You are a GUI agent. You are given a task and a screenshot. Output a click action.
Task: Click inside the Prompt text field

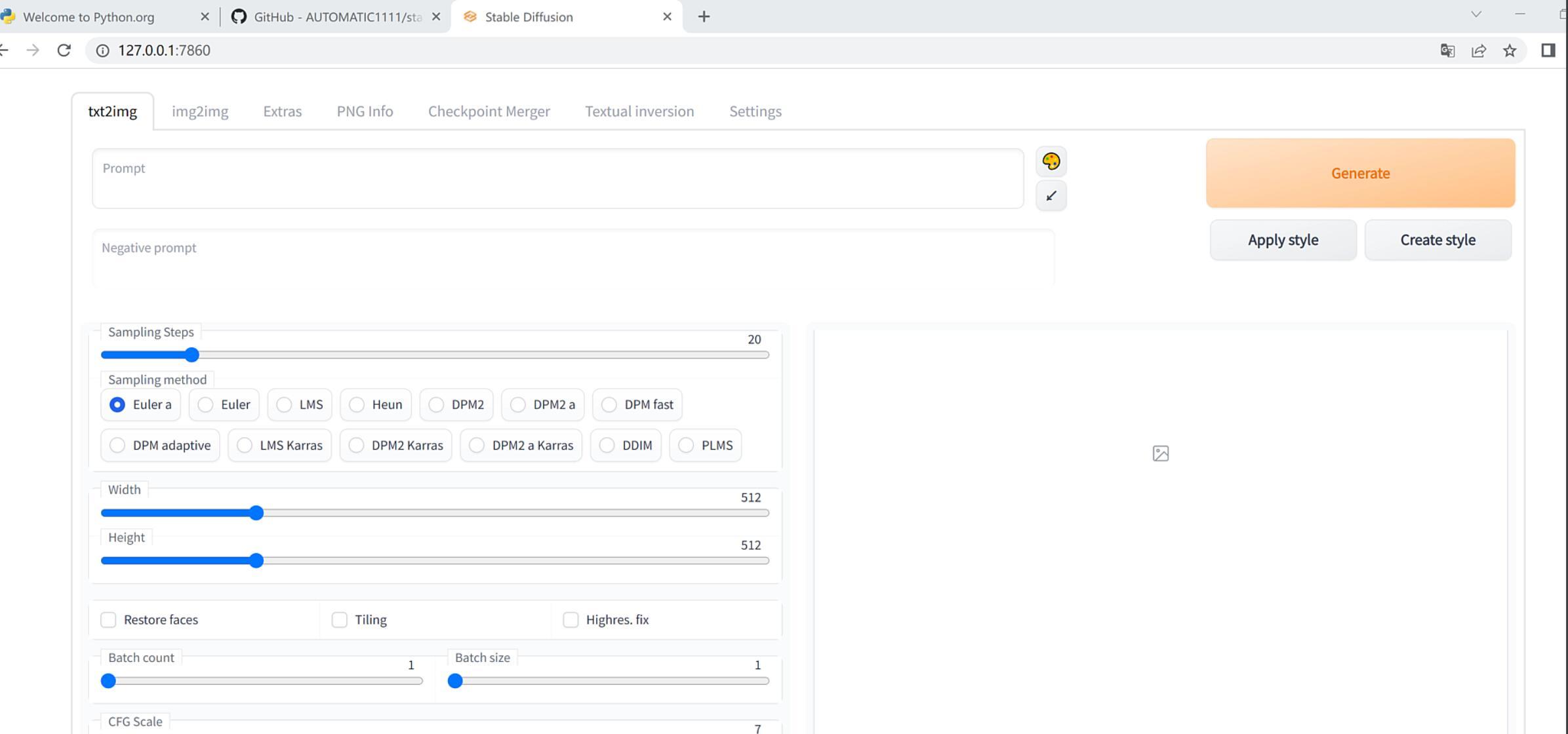557,178
